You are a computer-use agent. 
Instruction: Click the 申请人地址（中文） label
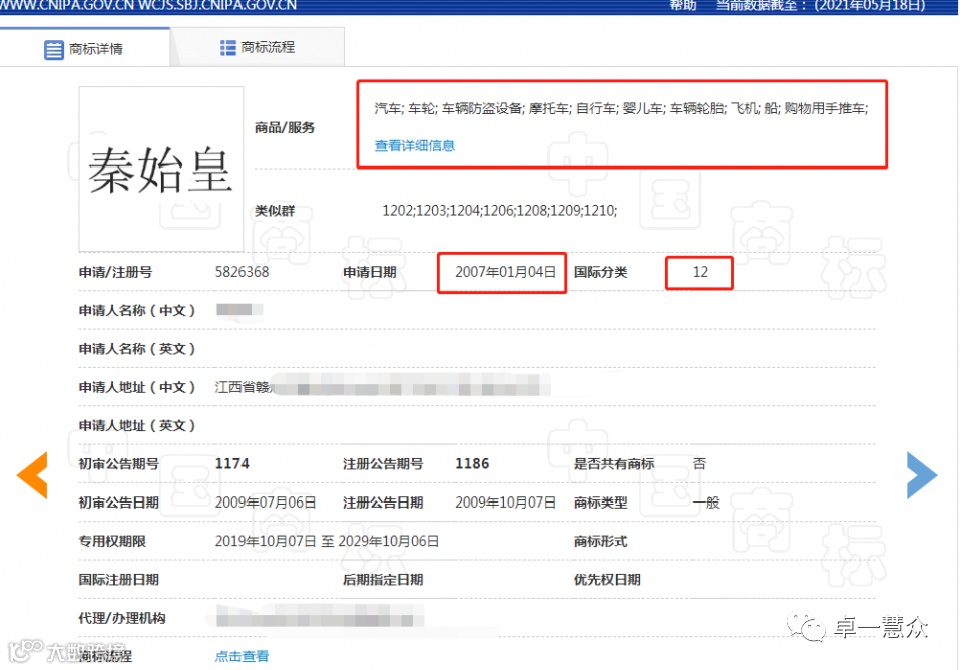[137, 387]
